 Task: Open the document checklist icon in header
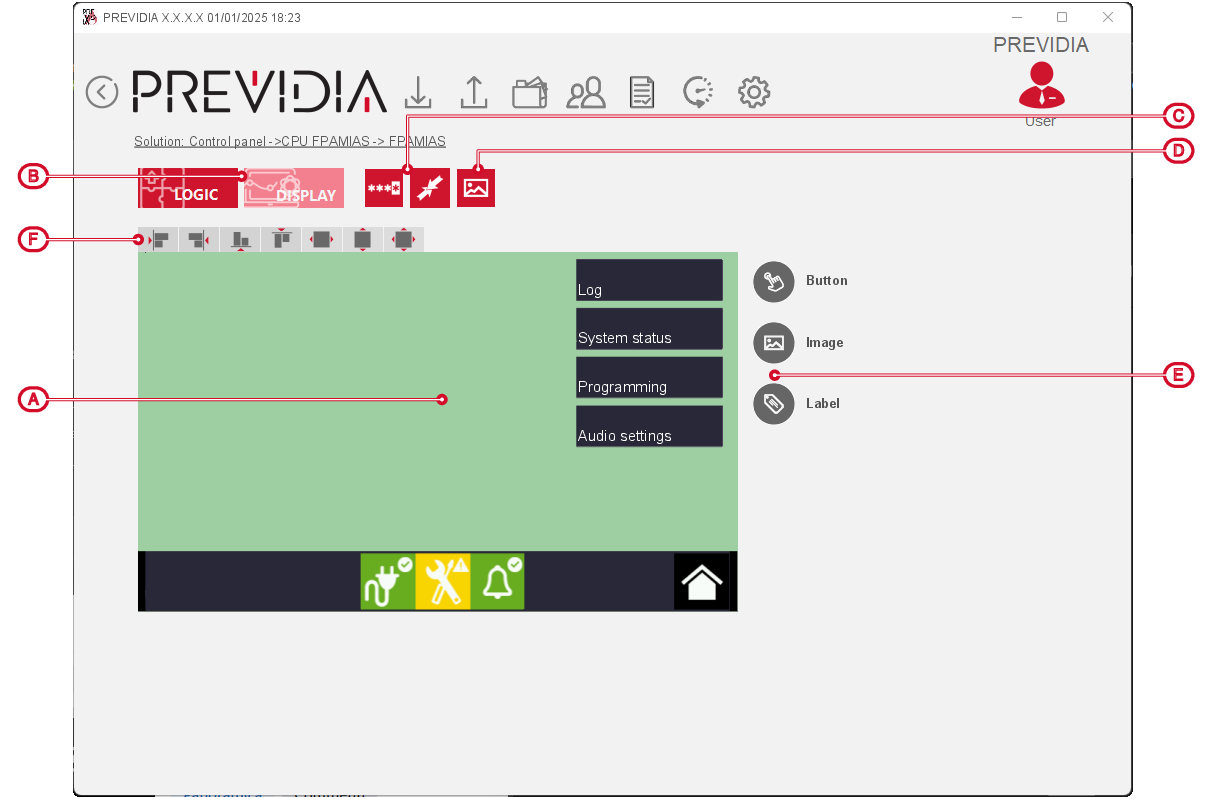tap(641, 93)
